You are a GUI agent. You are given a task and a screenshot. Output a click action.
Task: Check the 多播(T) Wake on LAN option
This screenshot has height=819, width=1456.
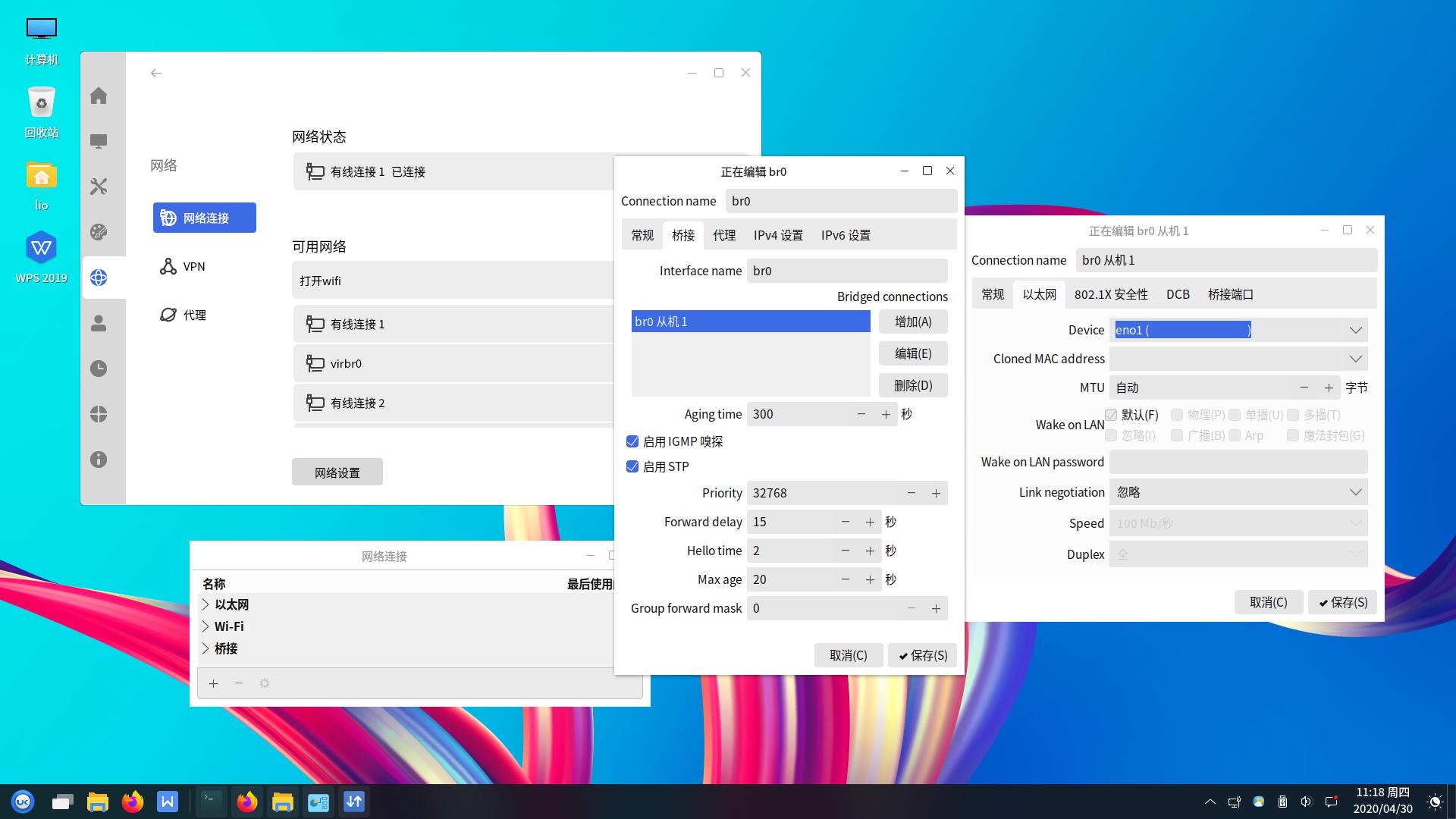(1293, 415)
